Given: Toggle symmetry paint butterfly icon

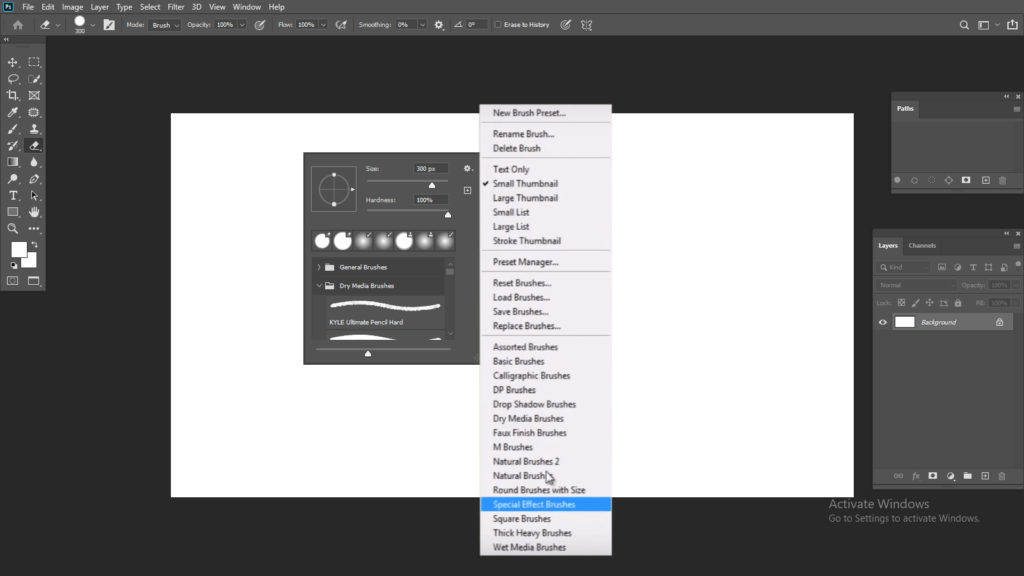Looking at the screenshot, I should click(x=586, y=25).
